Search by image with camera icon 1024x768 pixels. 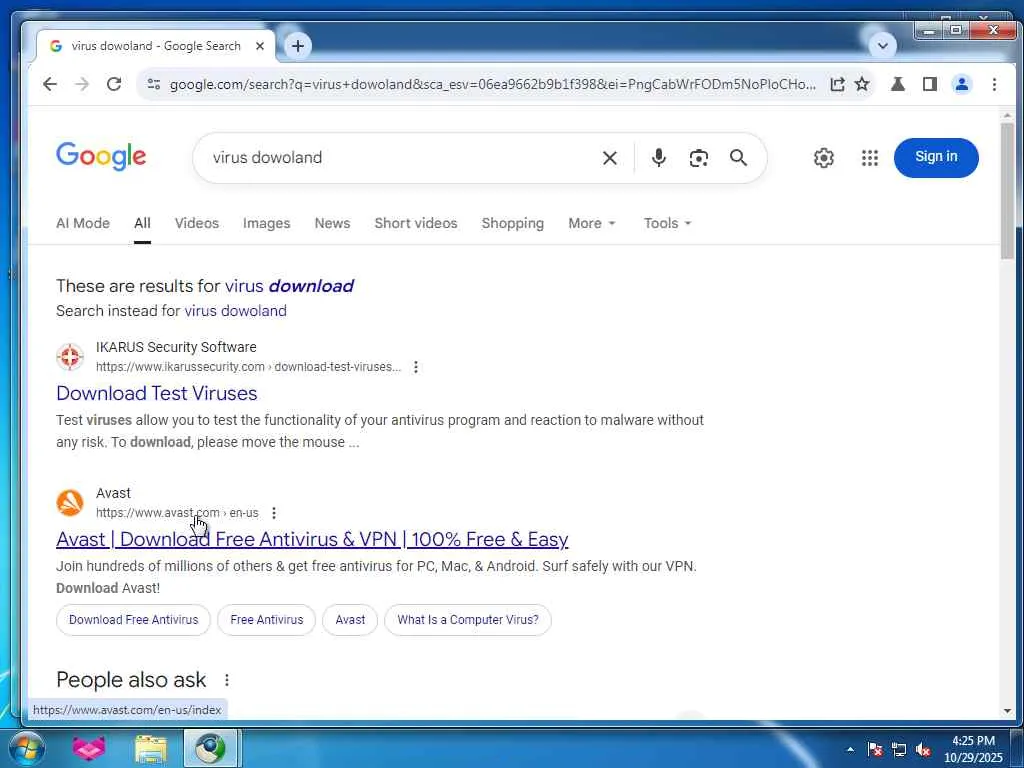[x=698, y=157]
